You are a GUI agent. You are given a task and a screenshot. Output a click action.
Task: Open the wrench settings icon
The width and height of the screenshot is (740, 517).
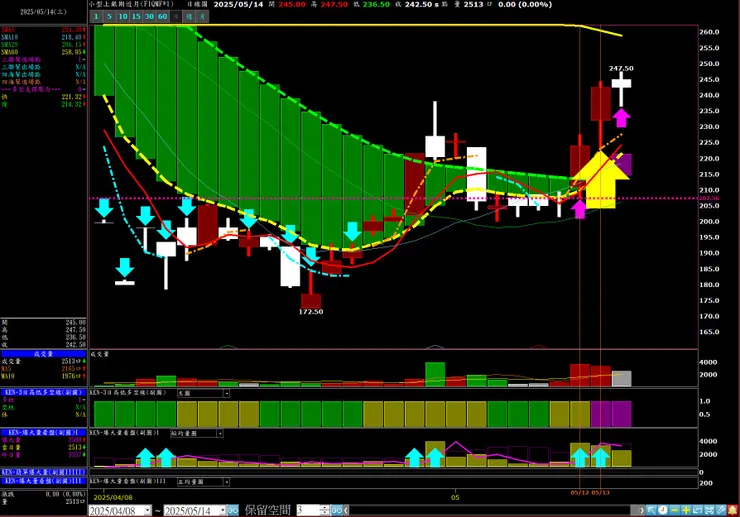point(721,510)
